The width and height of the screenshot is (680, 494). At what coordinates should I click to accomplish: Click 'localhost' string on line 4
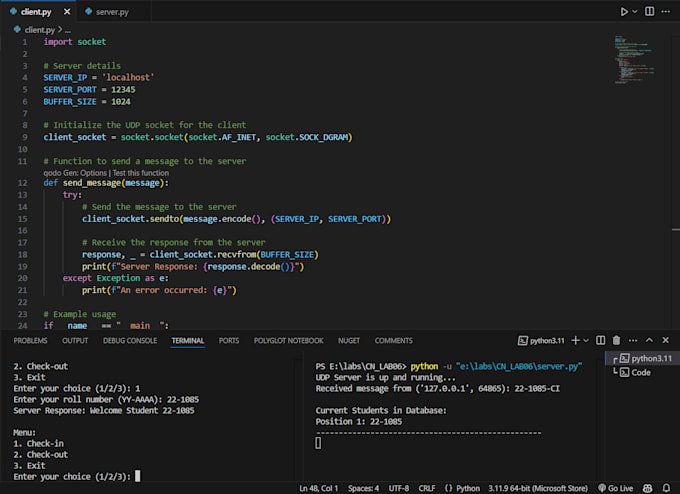[128, 77]
